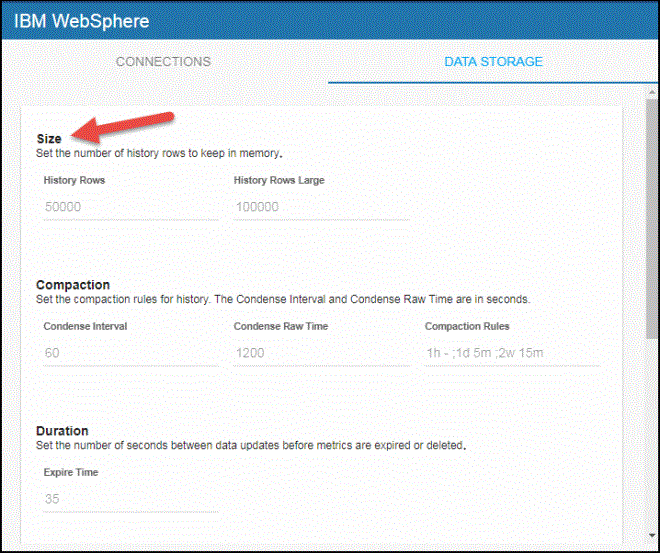Click the Compaction Rules label text

click(x=467, y=326)
